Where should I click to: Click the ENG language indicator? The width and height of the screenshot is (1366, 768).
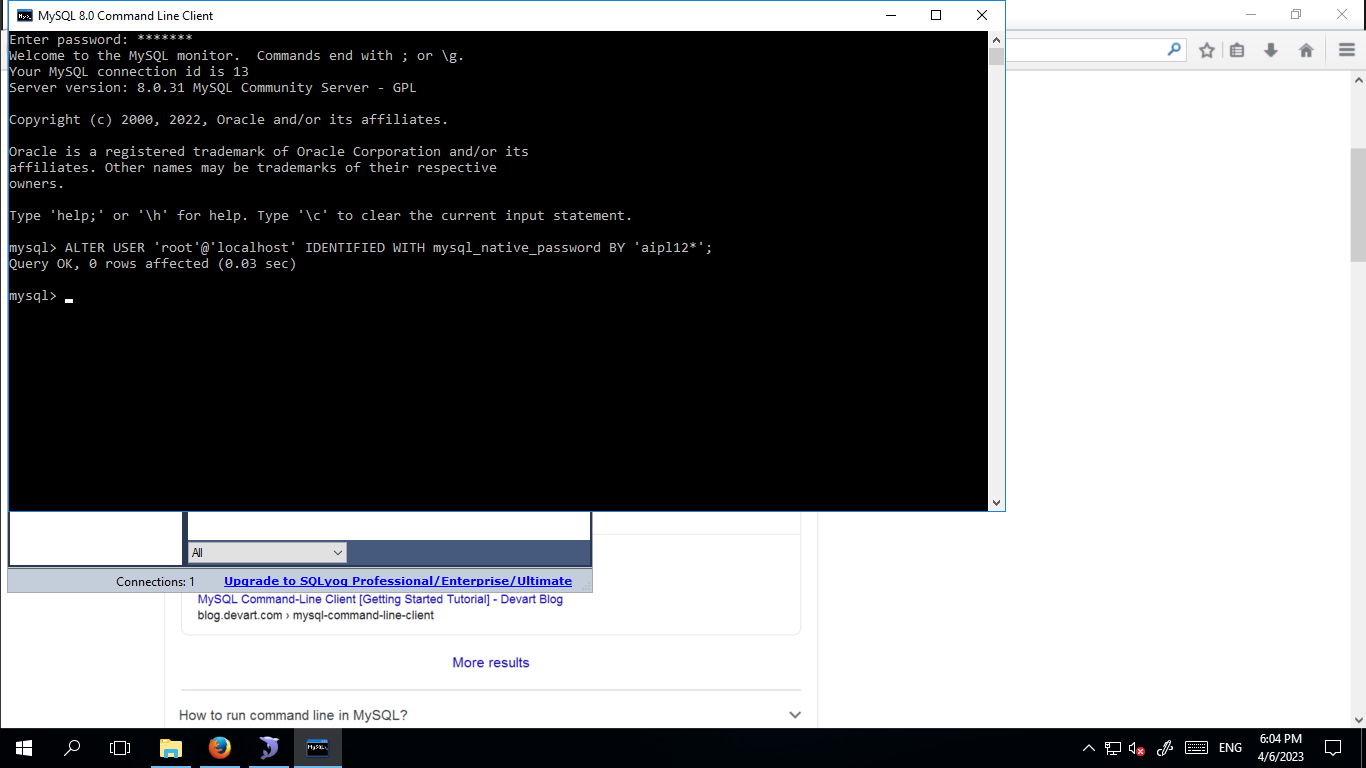pos(1231,748)
